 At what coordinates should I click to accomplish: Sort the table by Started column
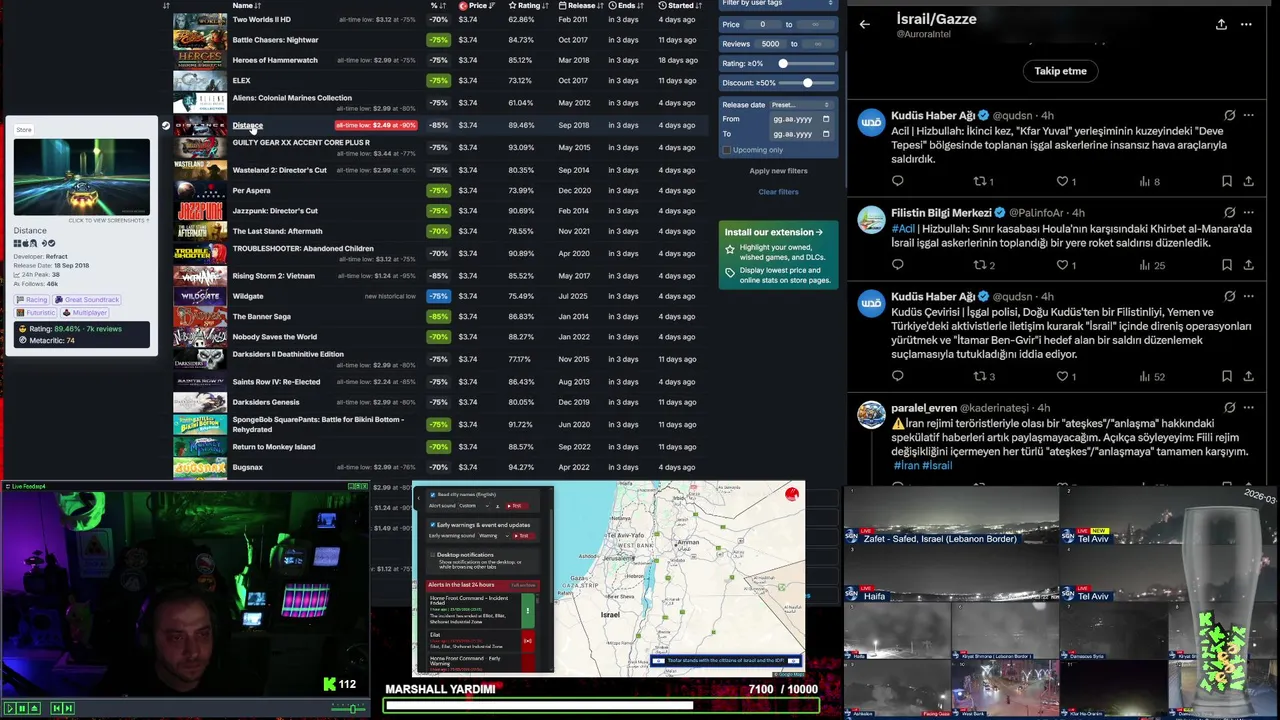tap(680, 6)
